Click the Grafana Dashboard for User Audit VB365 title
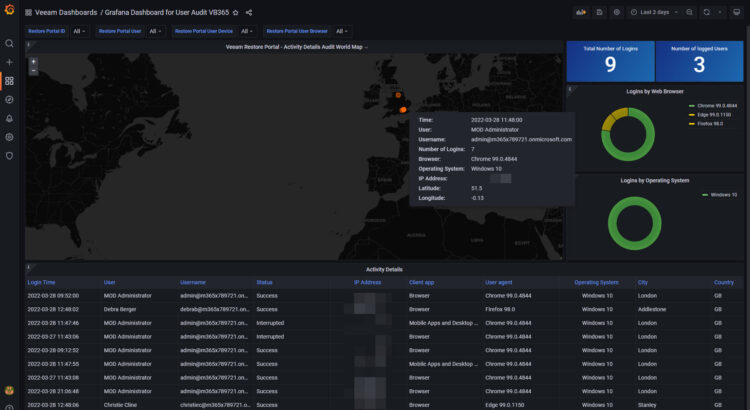 (x=166, y=12)
